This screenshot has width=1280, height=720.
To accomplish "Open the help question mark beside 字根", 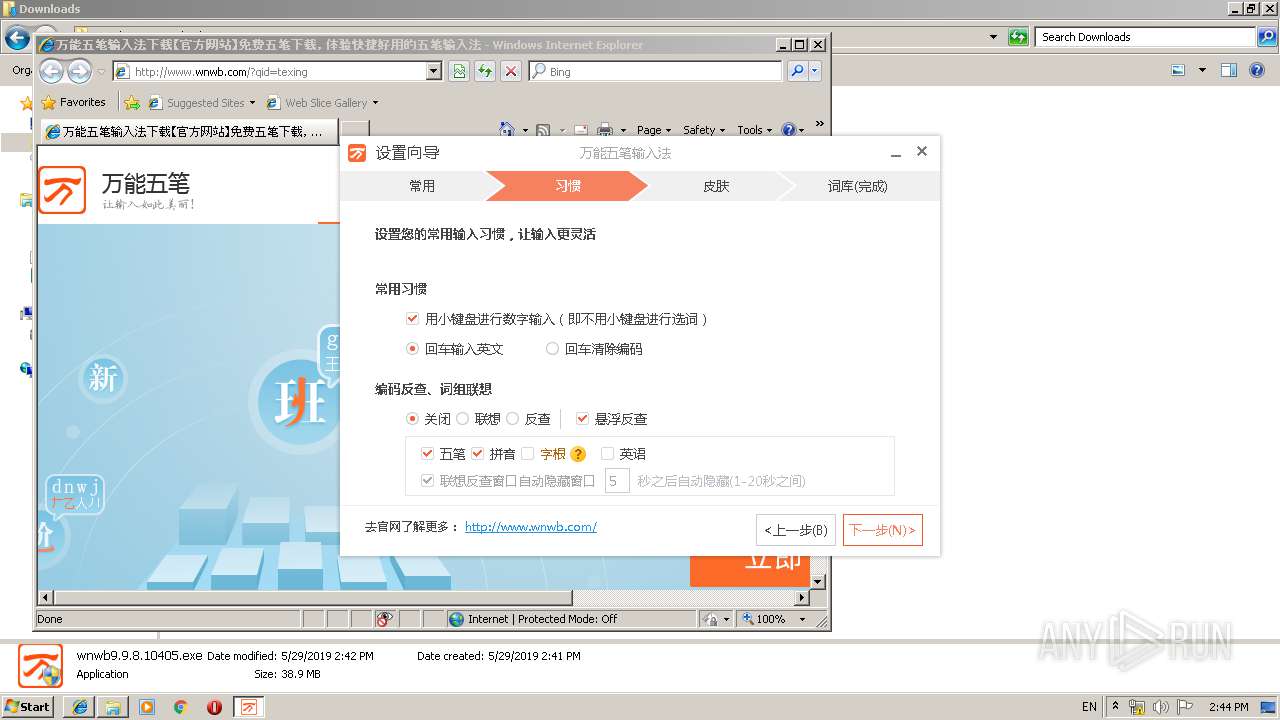I will pyautogui.click(x=578, y=454).
